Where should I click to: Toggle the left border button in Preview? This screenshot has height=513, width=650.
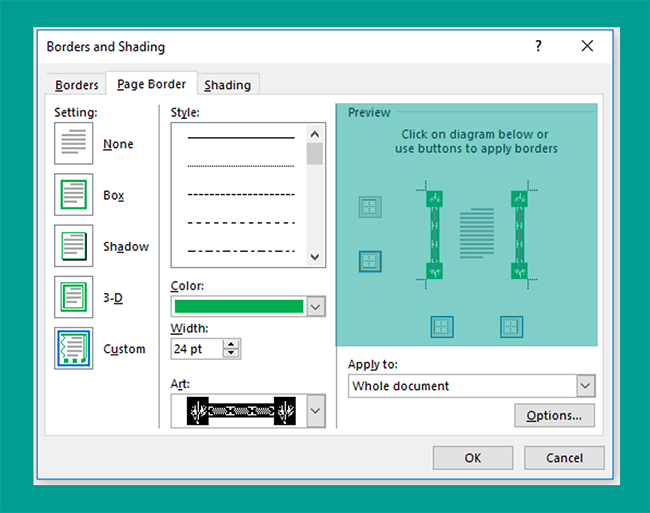coord(441,327)
